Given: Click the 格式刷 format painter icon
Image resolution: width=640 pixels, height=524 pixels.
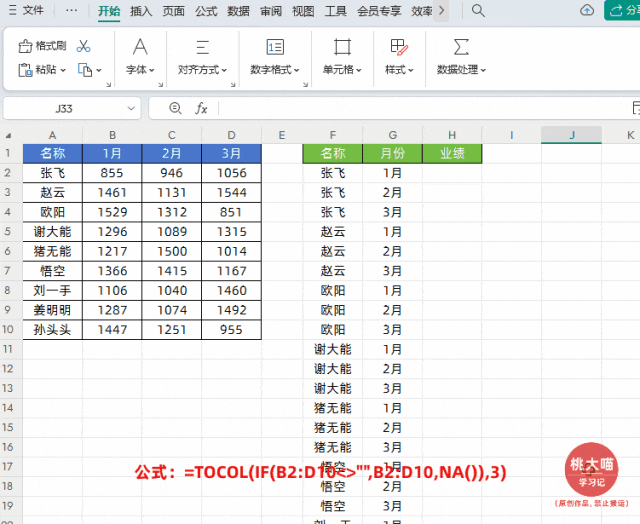Looking at the screenshot, I should tap(24, 46).
